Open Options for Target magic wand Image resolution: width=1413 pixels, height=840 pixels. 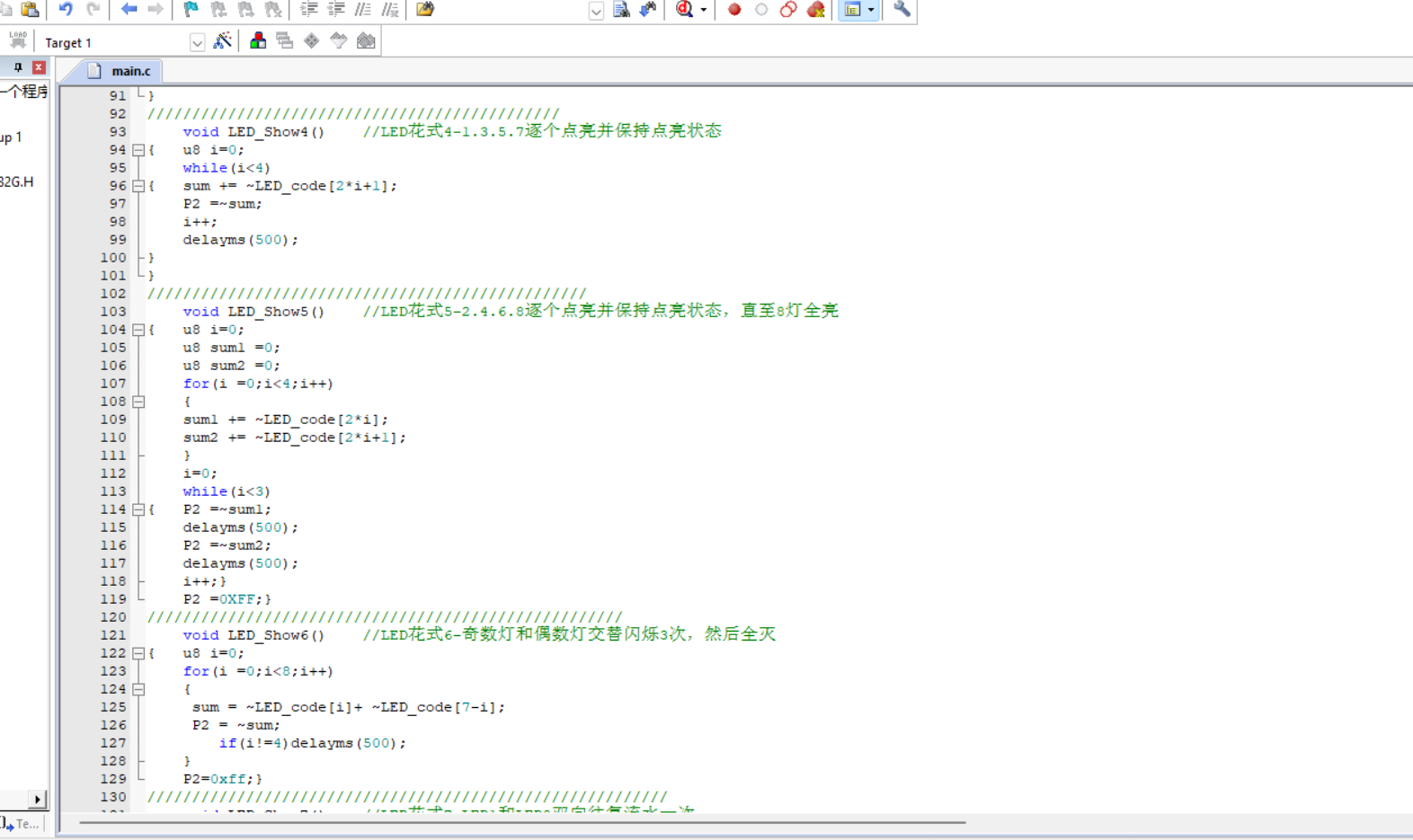click(x=222, y=40)
